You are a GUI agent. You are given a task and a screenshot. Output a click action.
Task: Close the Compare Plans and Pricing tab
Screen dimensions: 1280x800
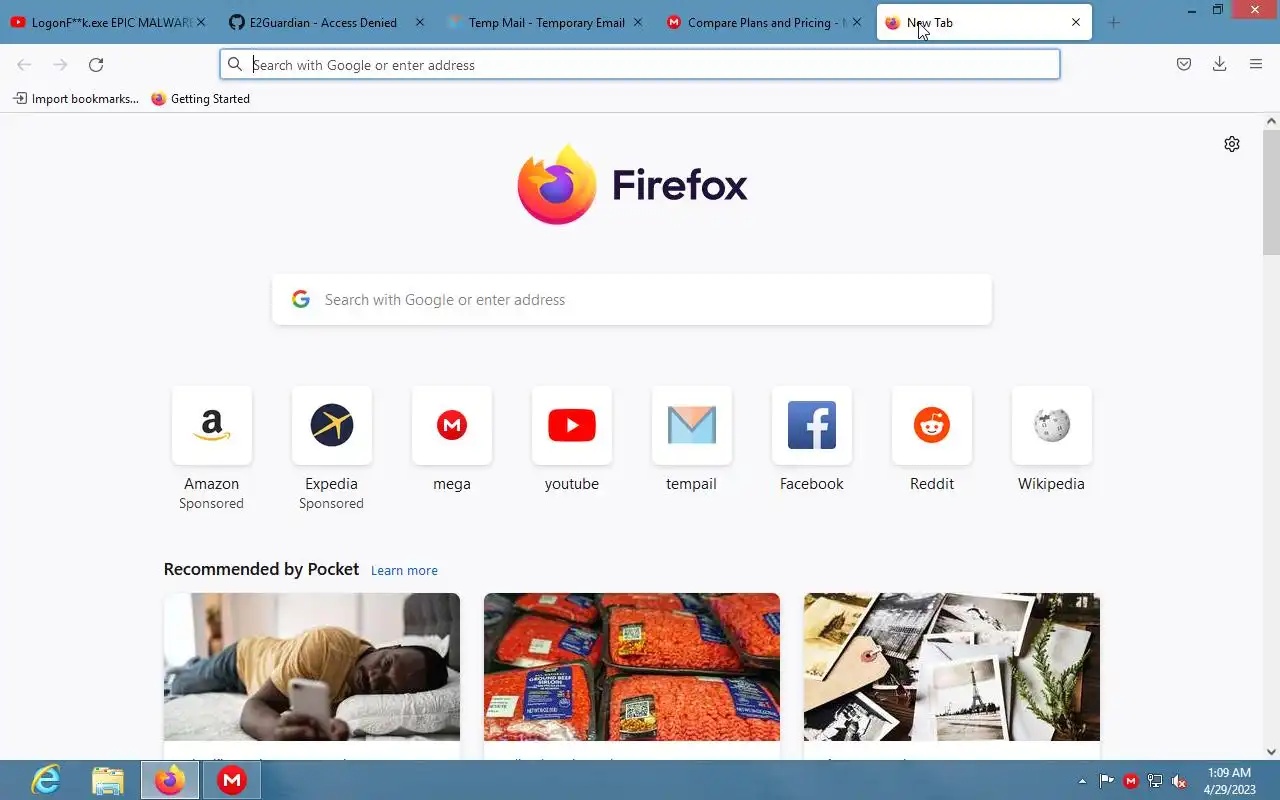(x=857, y=22)
